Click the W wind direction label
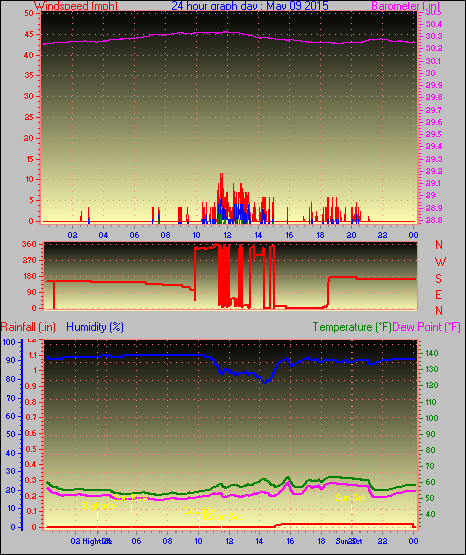The width and height of the screenshot is (466, 555). tap(440, 262)
